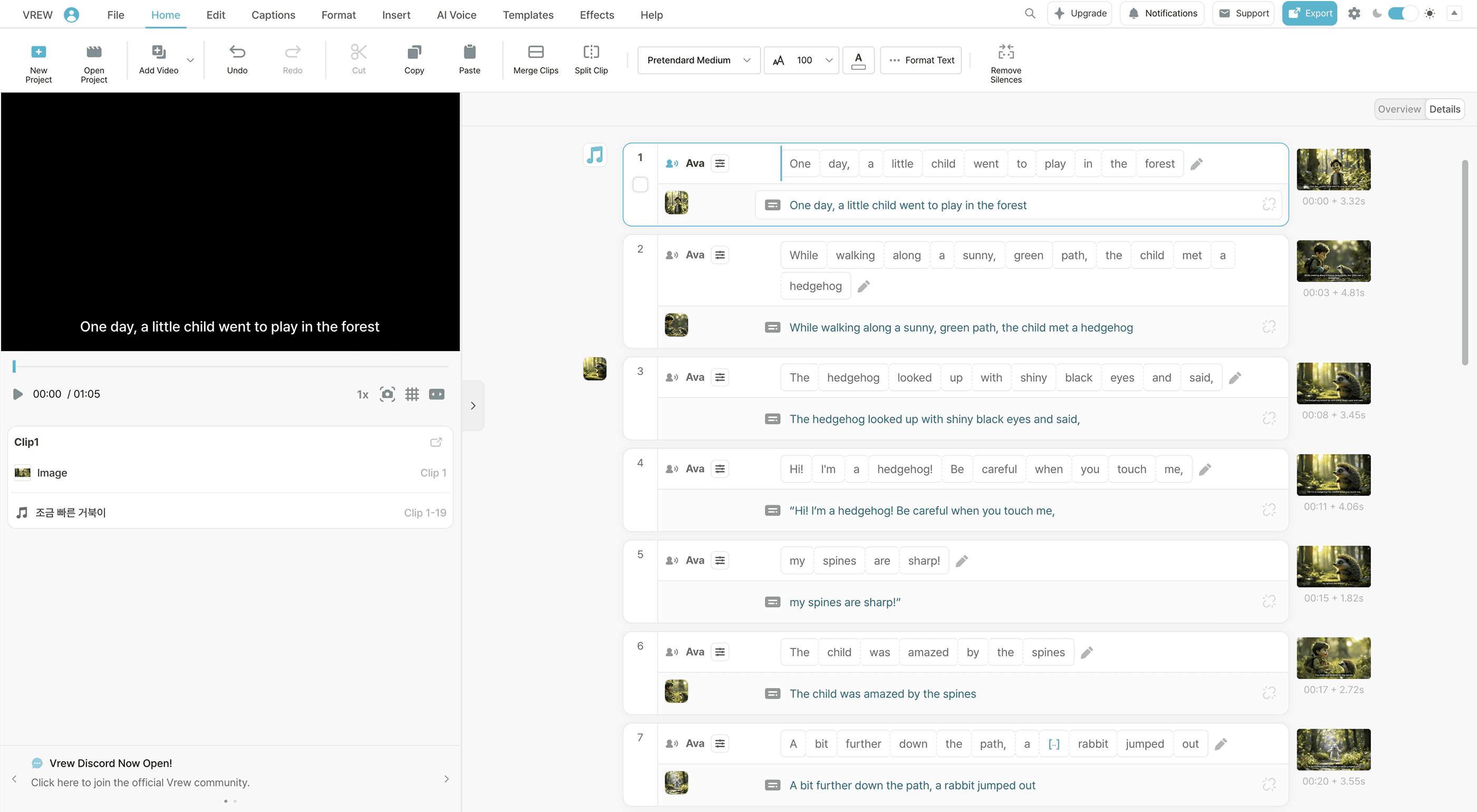Open the text color swatch button

click(x=858, y=60)
